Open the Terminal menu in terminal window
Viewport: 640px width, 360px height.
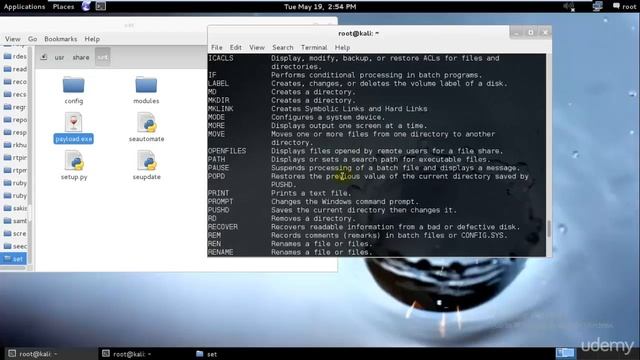(x=314, y=47)
